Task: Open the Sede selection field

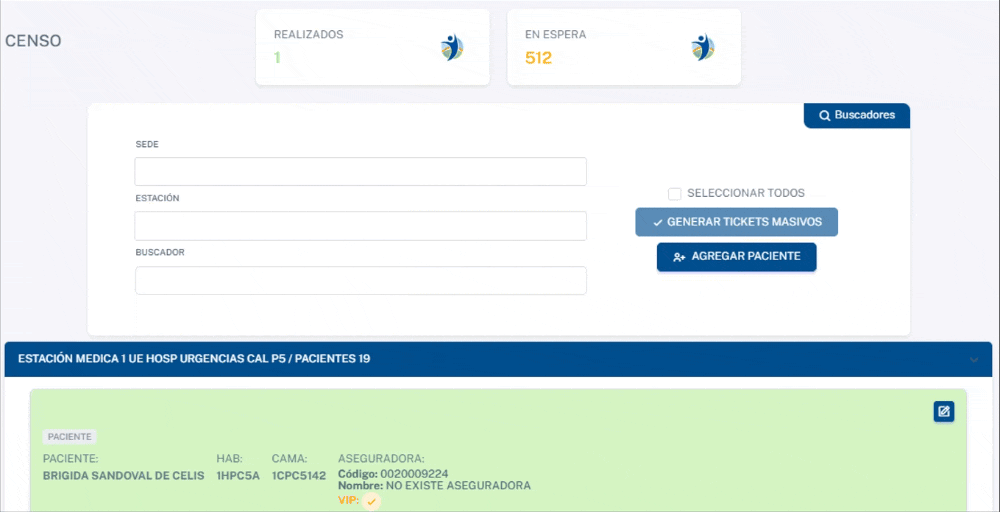Action: click(360, 172)
